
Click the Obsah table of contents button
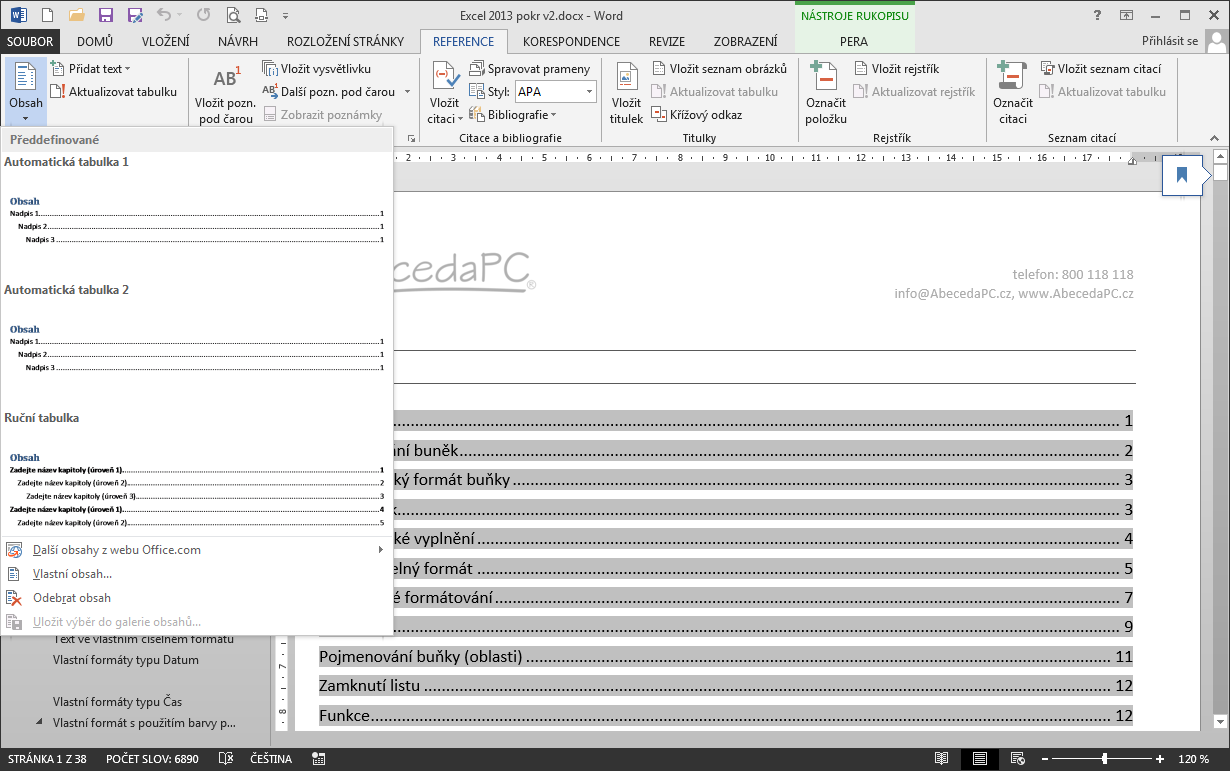[26, 92]
